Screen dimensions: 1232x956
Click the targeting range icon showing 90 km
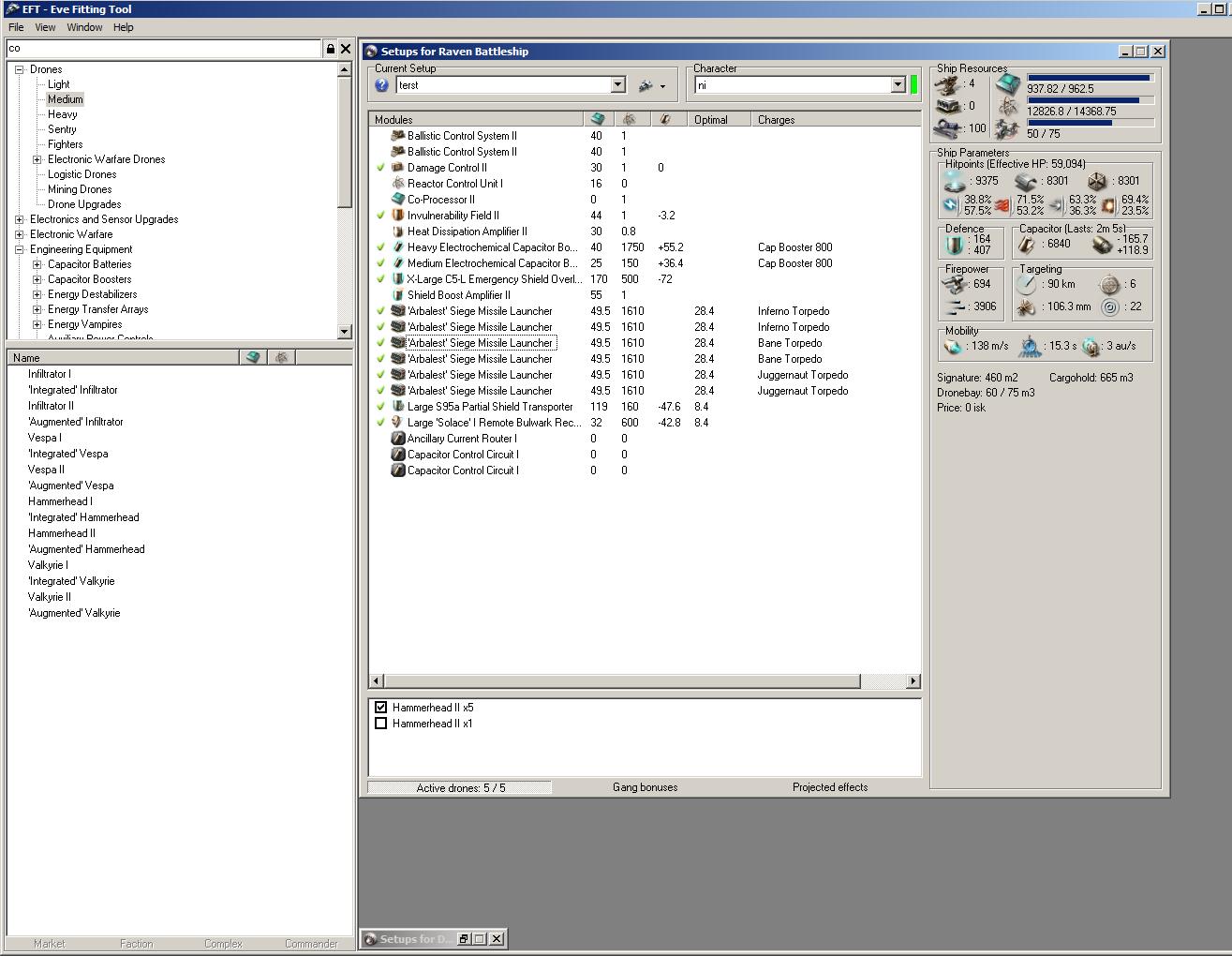1028,284
